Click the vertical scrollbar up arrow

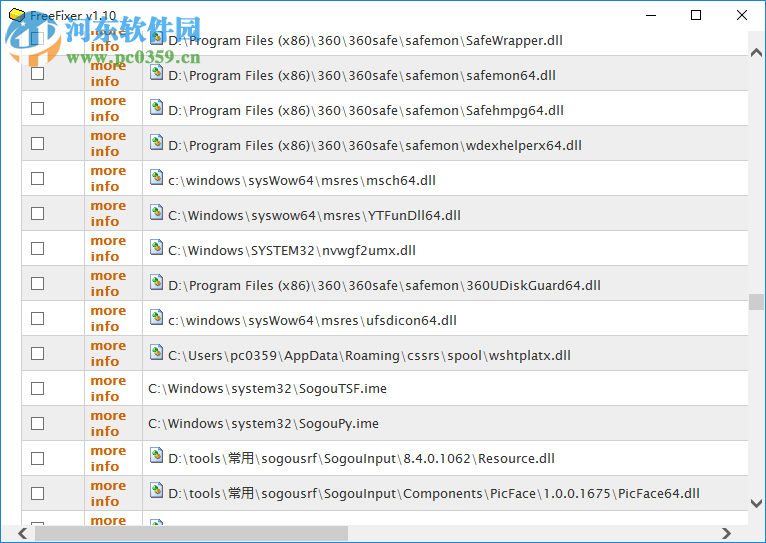[756, 52]
